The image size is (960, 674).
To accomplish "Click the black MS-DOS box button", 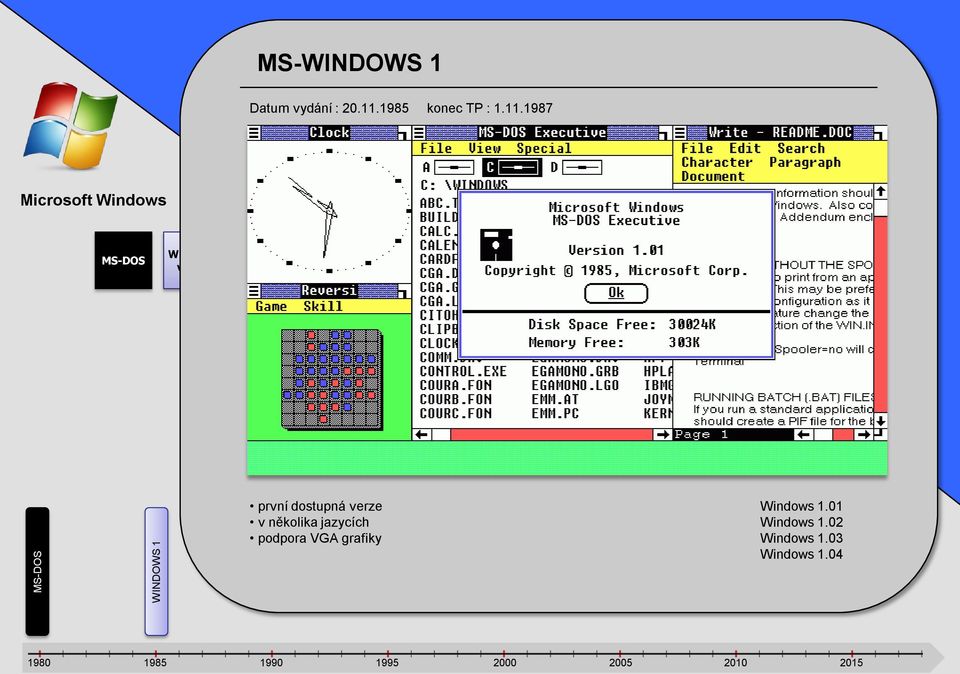I will click(123, 260).
